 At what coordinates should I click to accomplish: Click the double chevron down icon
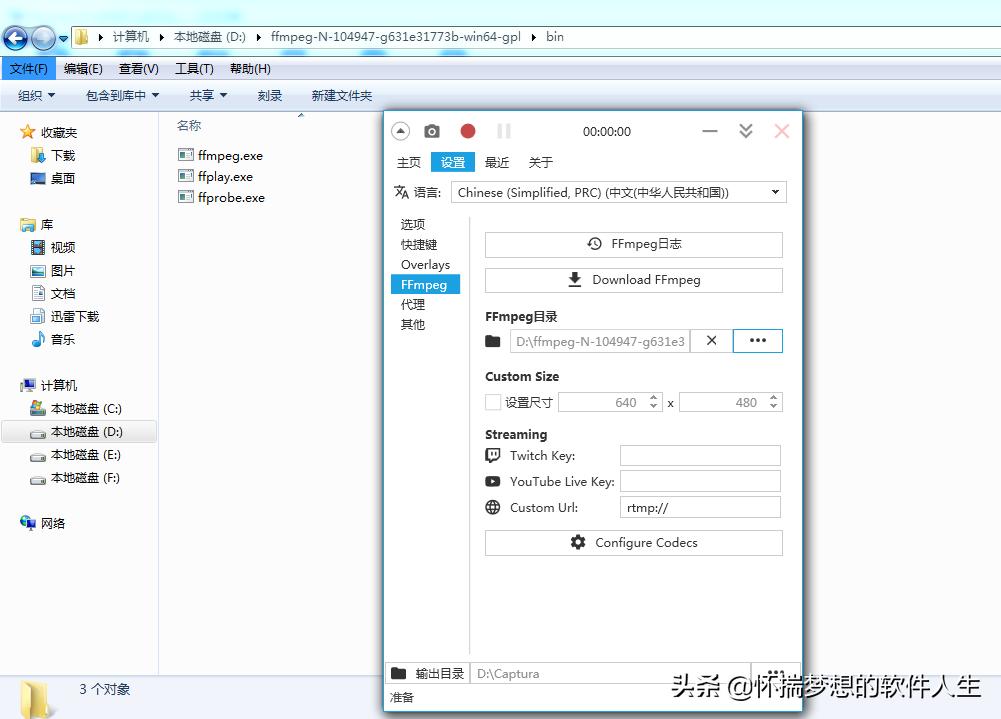coord(746,131)
